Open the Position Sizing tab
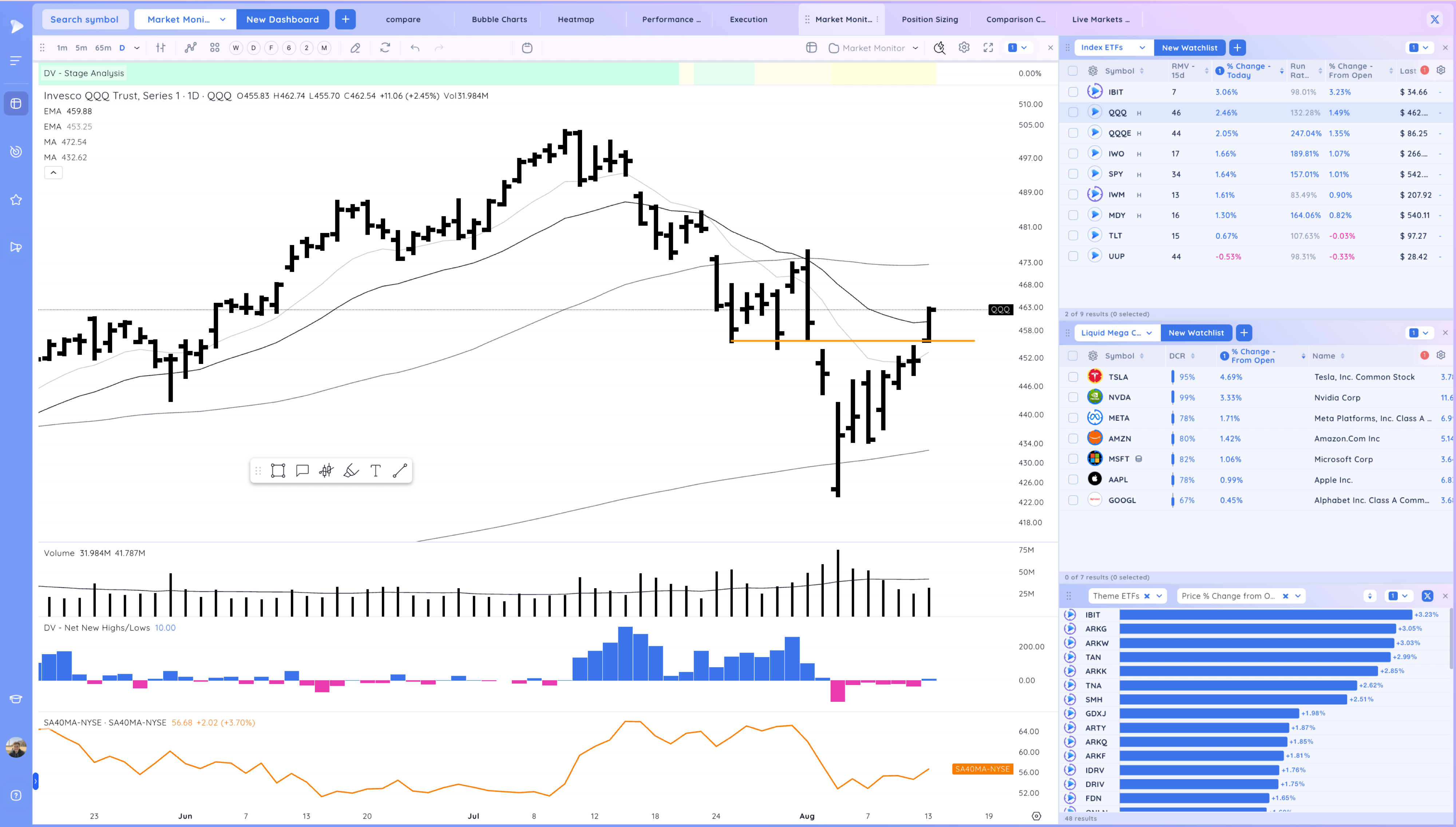 click(x=930, y=19)
